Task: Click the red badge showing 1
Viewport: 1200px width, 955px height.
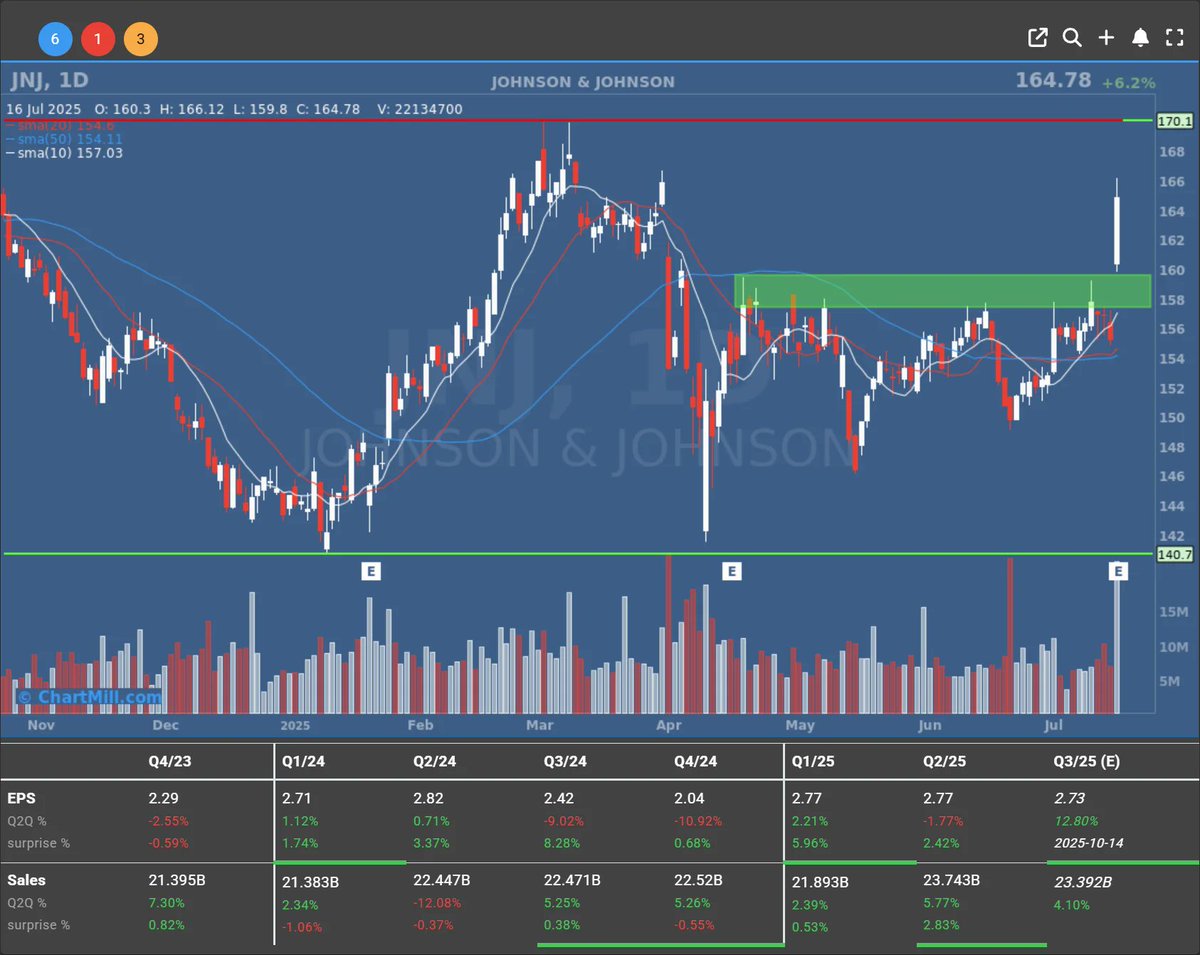Action: tap(97, 40)
